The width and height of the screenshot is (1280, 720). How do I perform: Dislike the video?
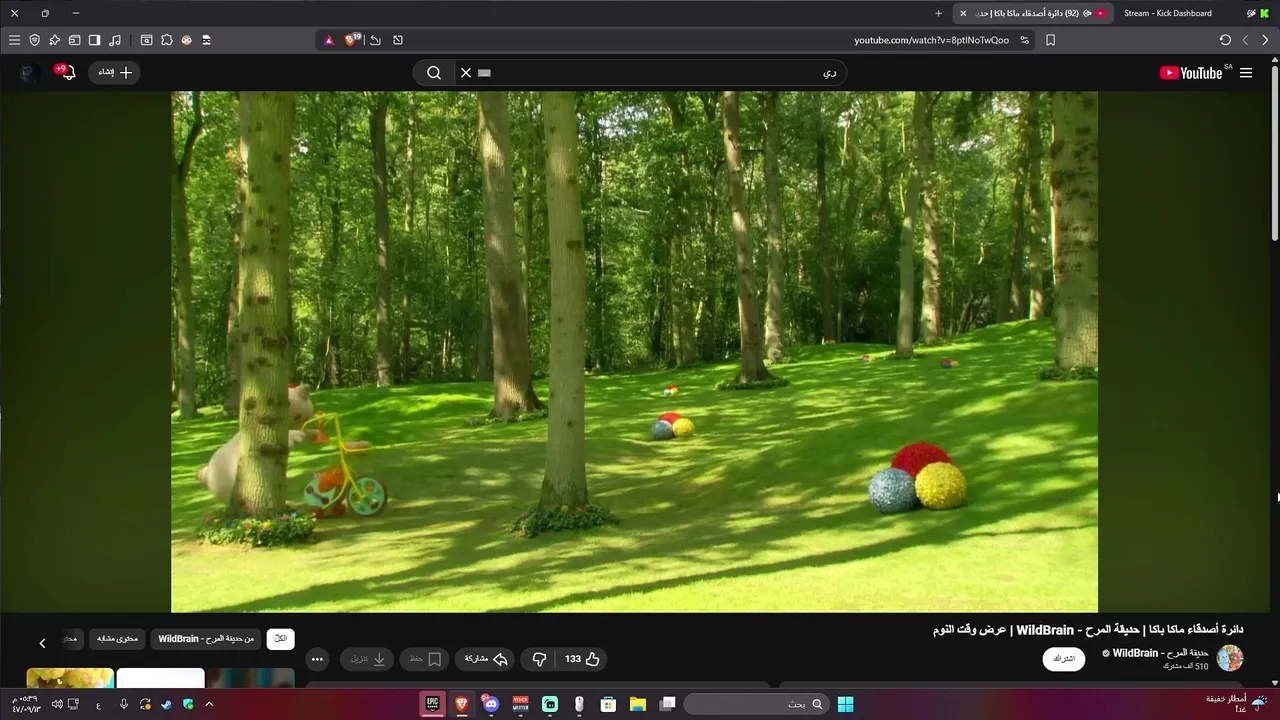[x=539, y=659]
